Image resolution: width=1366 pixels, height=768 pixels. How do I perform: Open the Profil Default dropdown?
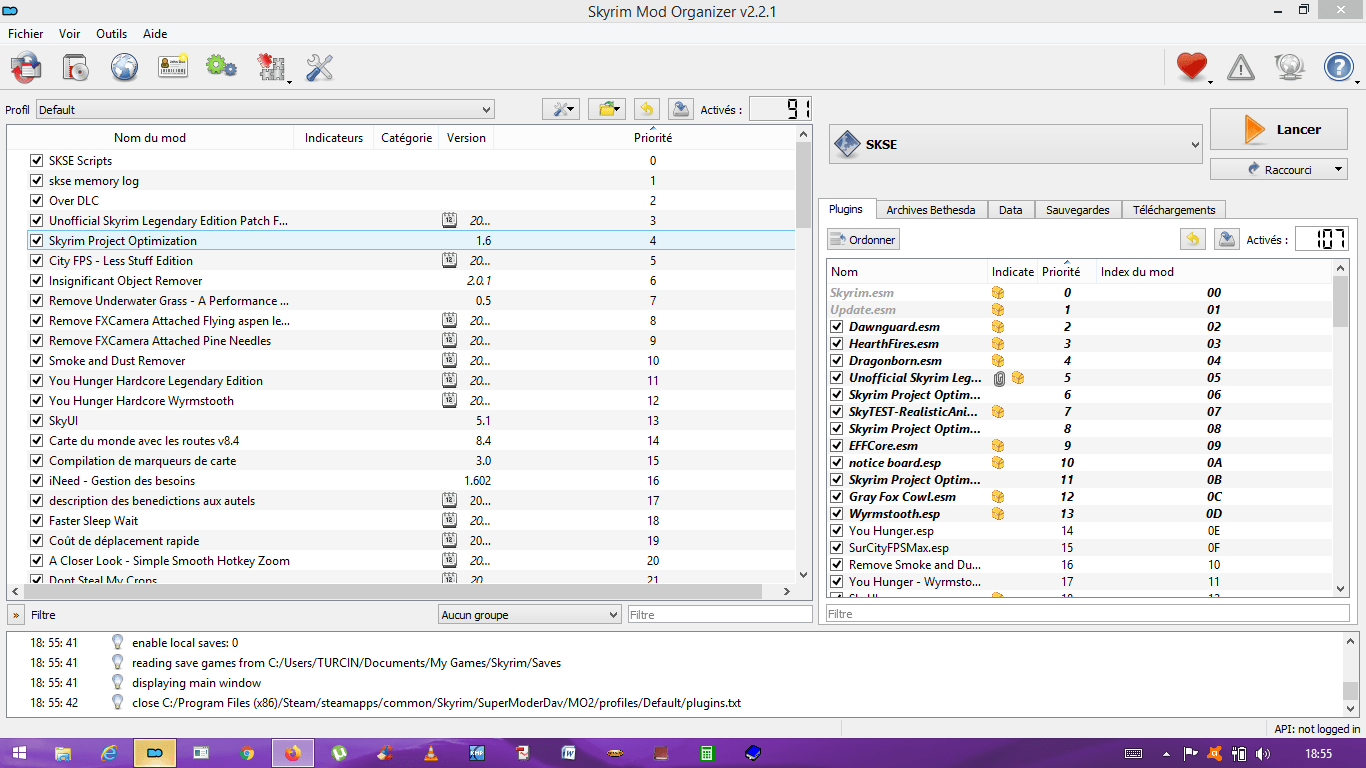pyautogui.click(x=265, y=110)
